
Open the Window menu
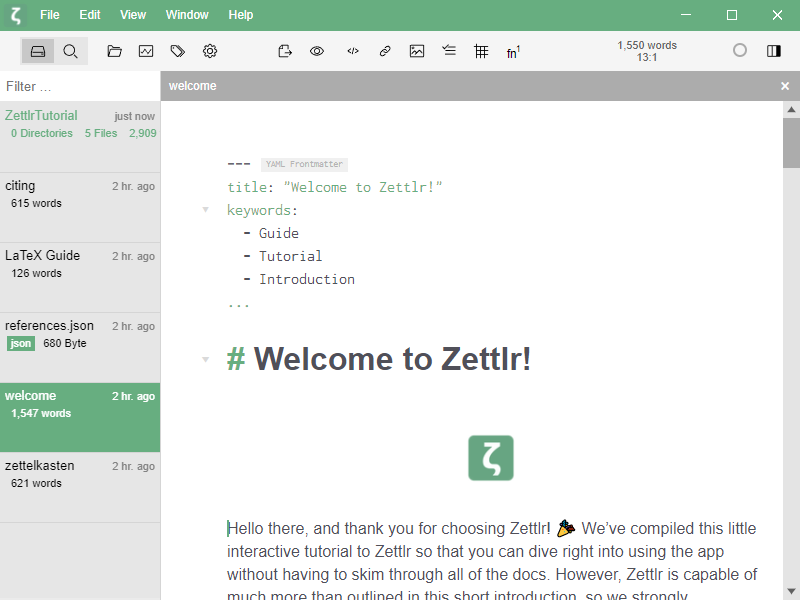187,15
